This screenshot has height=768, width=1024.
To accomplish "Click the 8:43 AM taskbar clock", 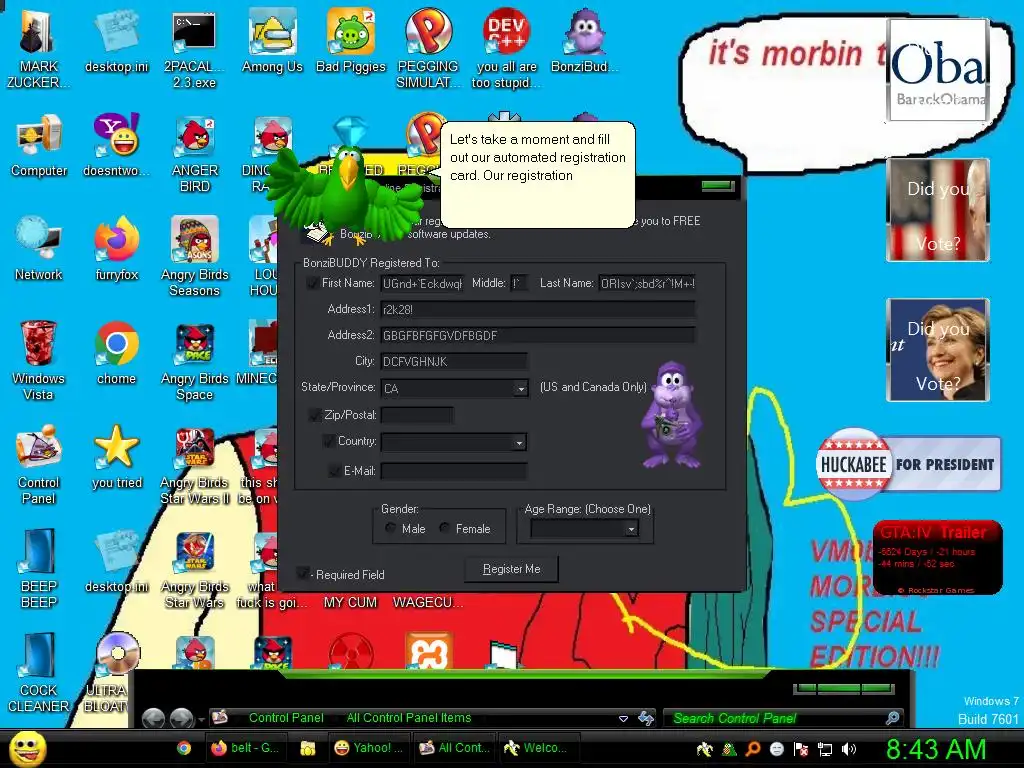I will coord(935,749).
